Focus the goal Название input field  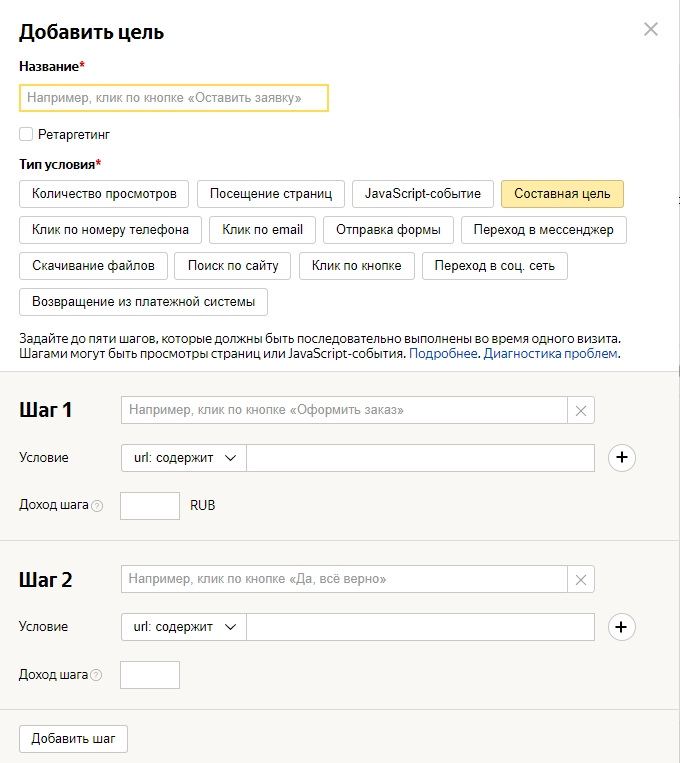coord(174,98)
